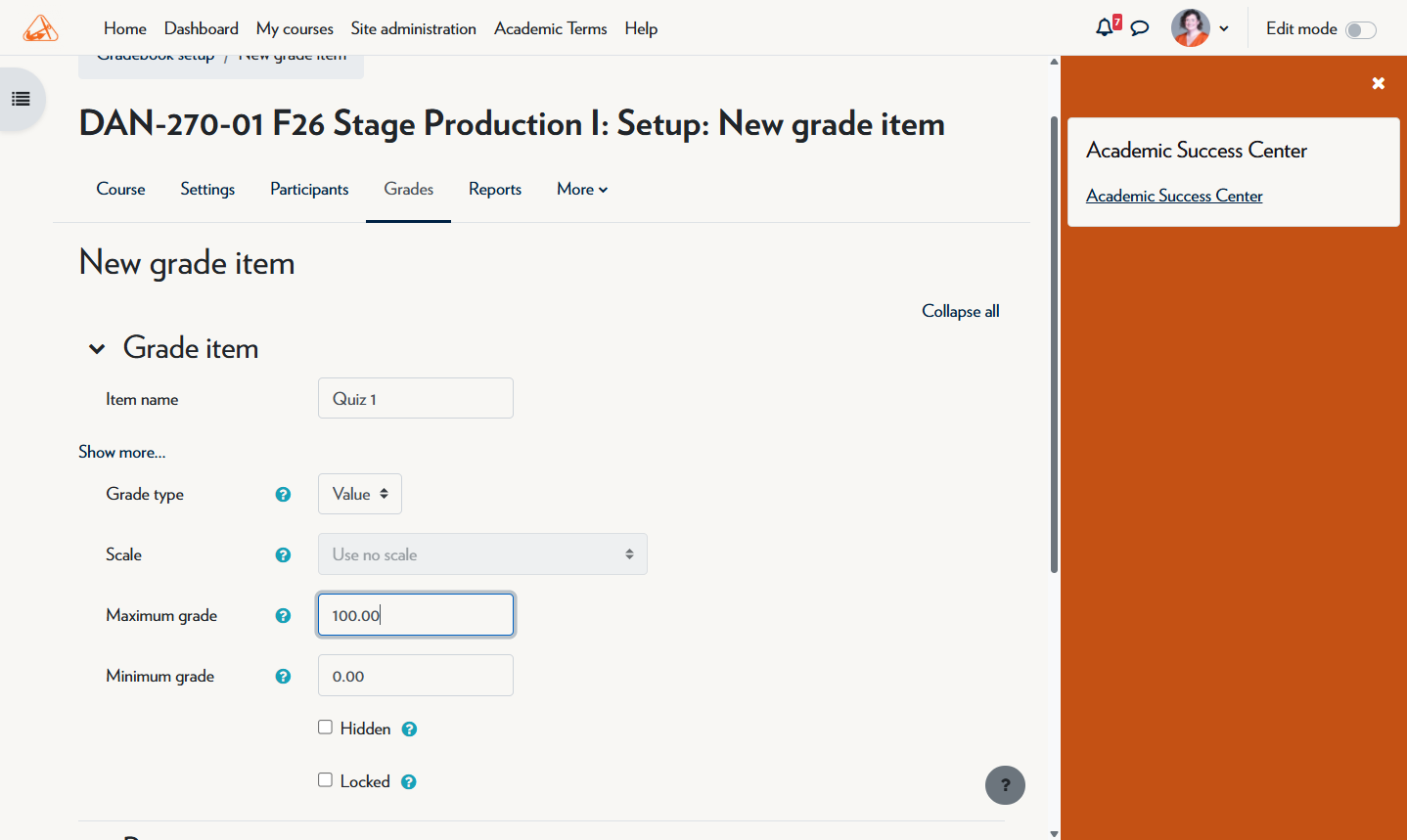Open the messaging speech bubble icon
Screen dimensions: 1407x840
(1140, 28)
